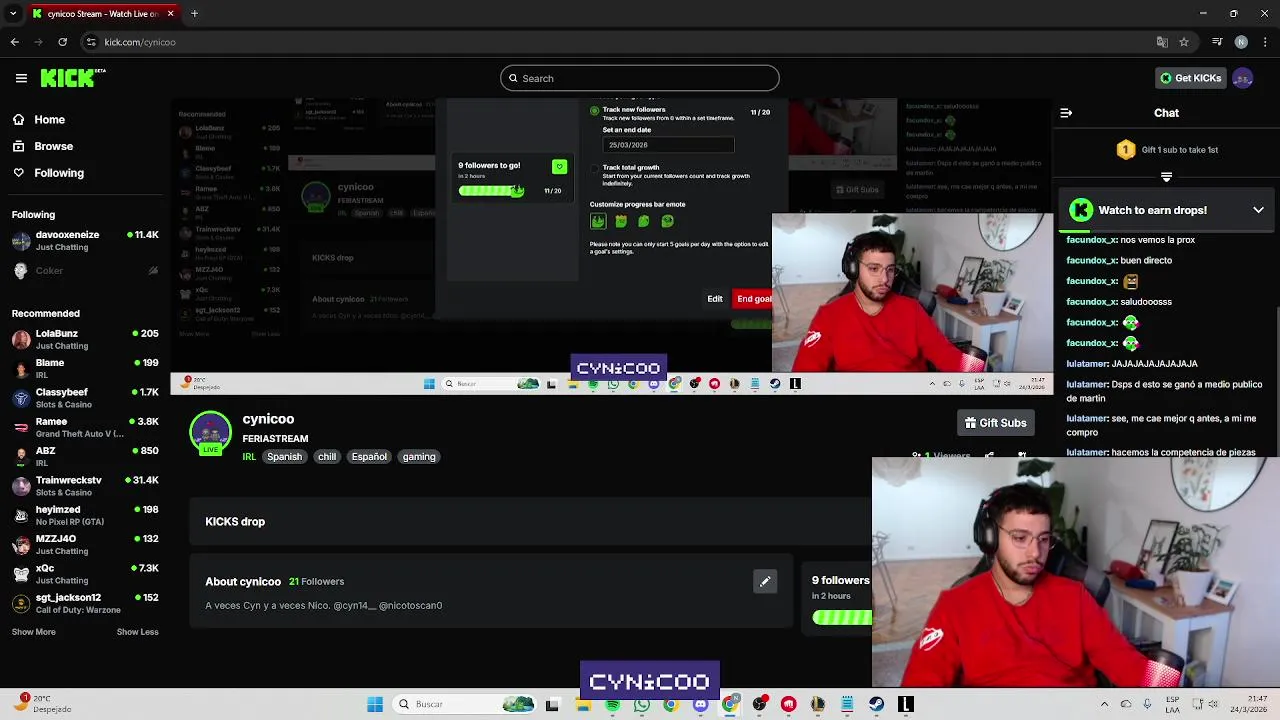Click the KICKS drop heading
This screenshot has width=1280, height=720.
[235, 522]
